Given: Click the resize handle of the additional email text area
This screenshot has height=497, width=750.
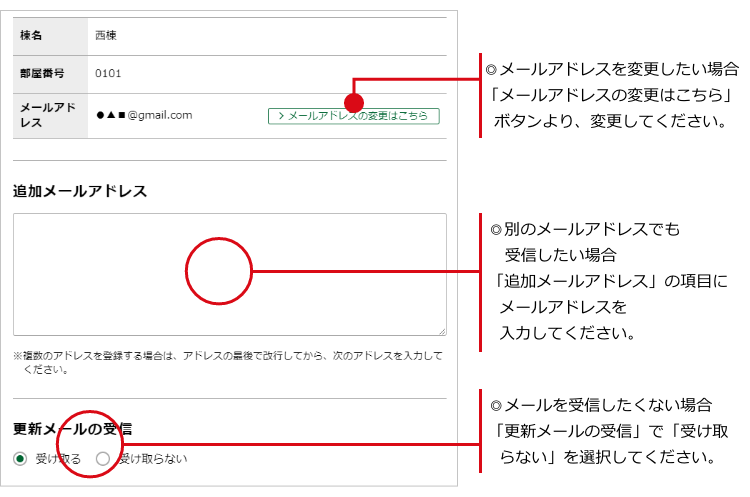Looking at the screenshot, I should [441, 330].
